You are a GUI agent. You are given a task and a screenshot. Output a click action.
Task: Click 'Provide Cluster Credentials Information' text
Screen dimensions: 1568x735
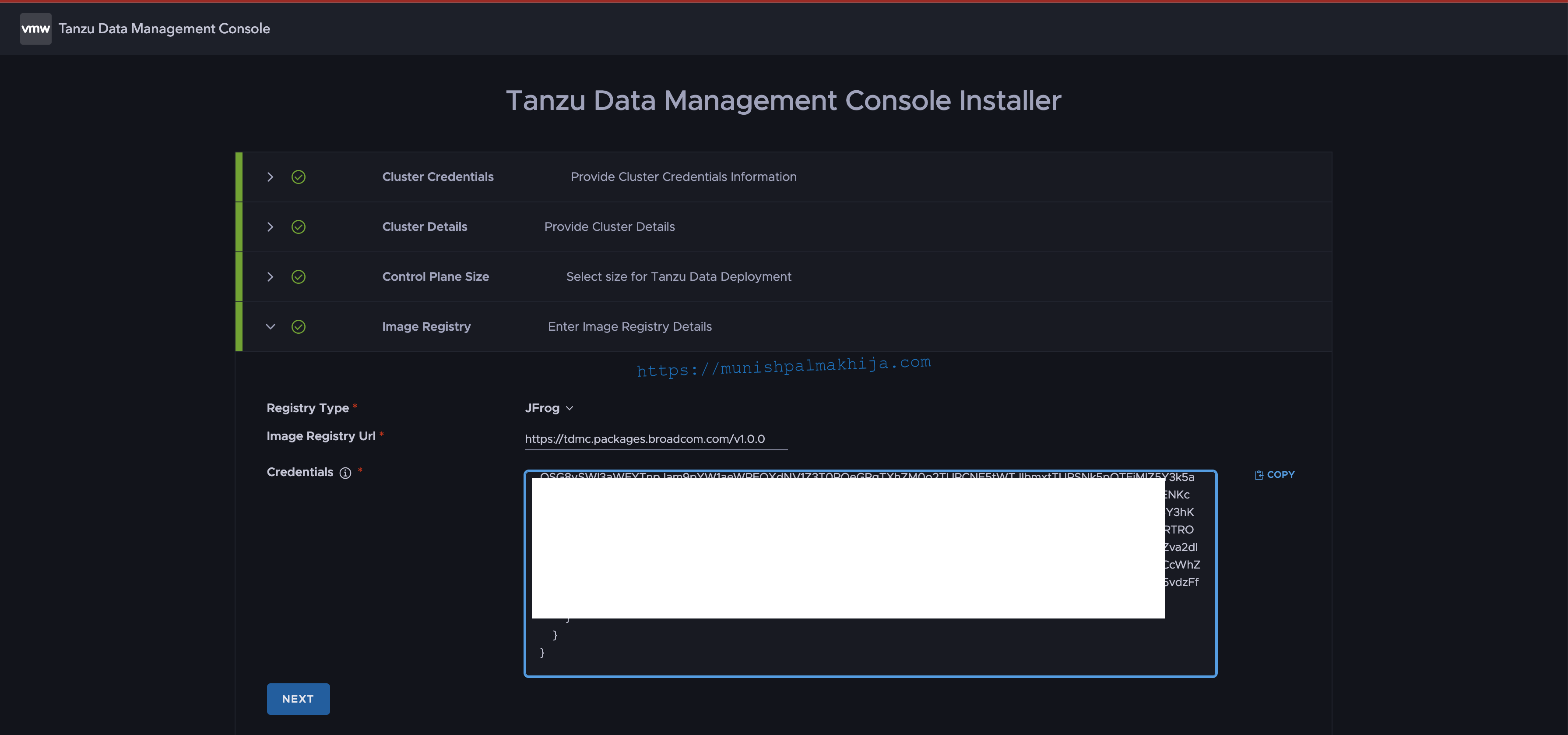684,177
